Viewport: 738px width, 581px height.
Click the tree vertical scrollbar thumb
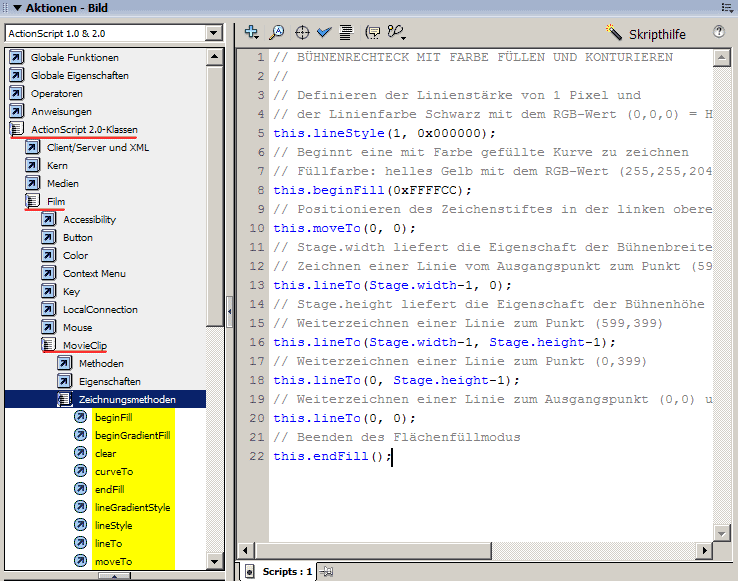click(215, 195)
